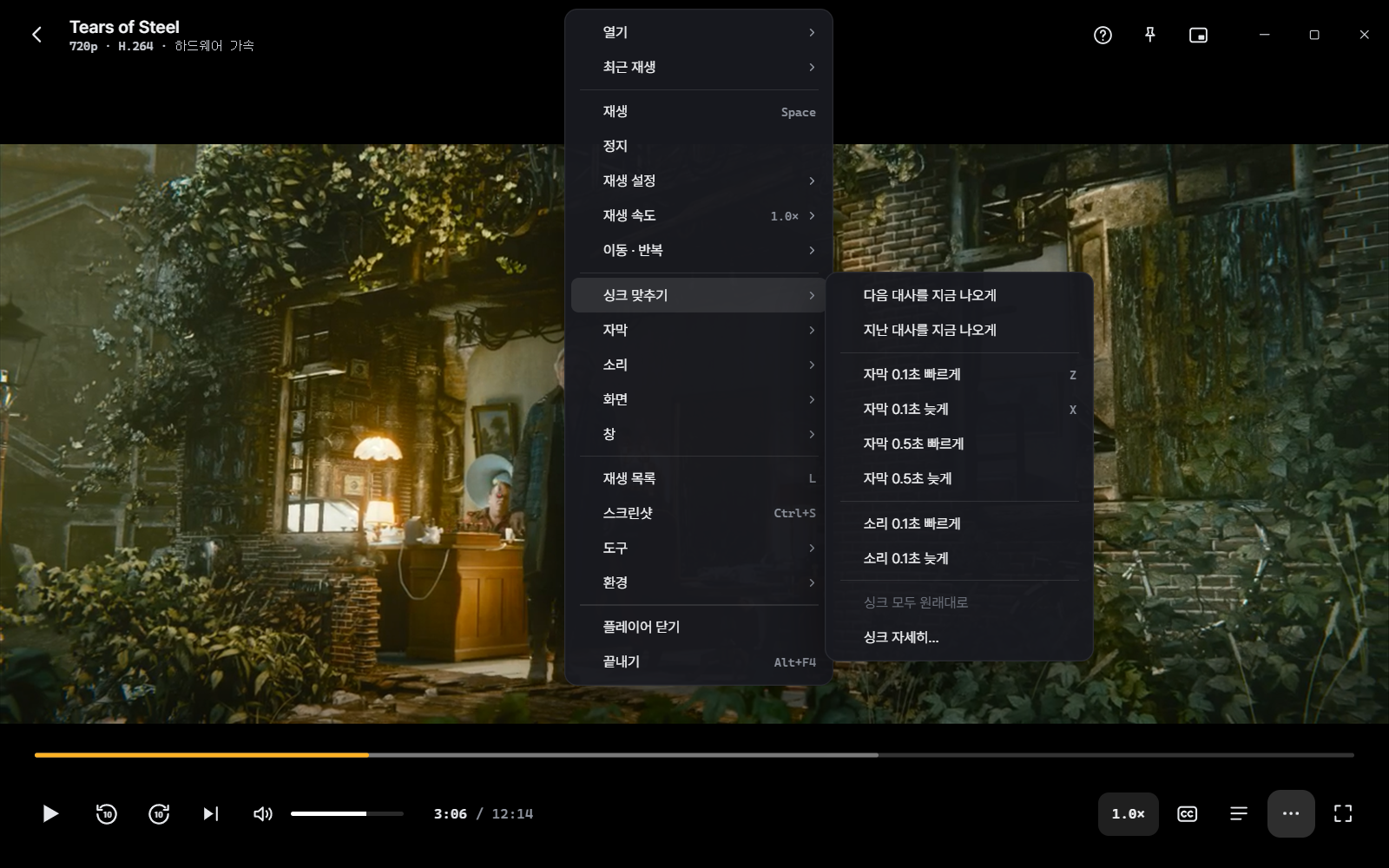Expand the 최근 재생 submenu
1389x868 pixels.
(699, 67)
